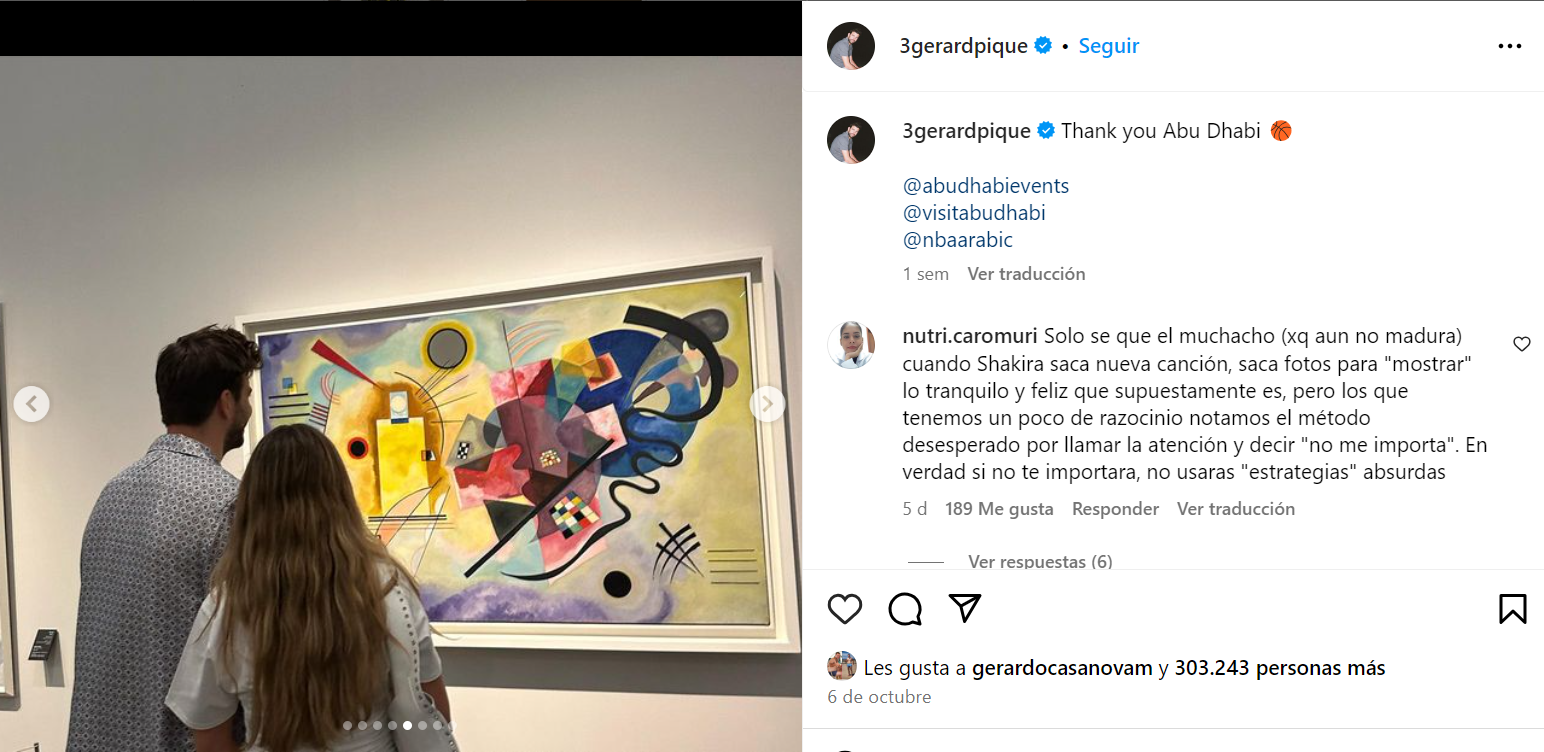Open the nutri.caromuri commenter avatar
The width and height of the screenshot is (1544, 752).
tap(851, 345)
